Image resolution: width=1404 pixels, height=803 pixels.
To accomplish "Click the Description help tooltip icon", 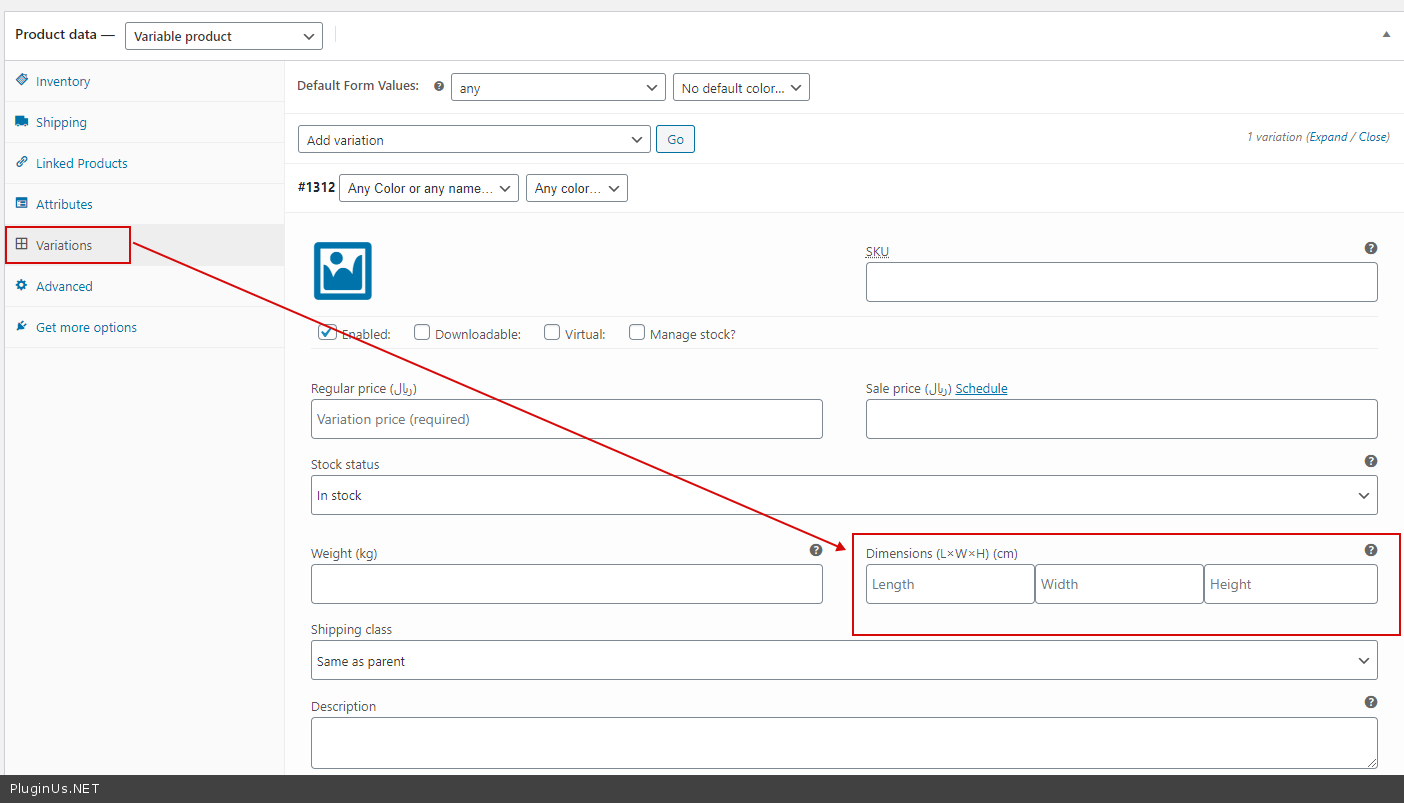I will (x=1370, y=702).
